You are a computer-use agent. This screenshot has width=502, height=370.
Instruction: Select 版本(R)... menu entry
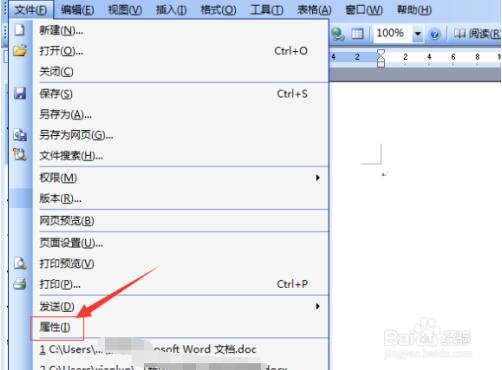tap(180, 198)
